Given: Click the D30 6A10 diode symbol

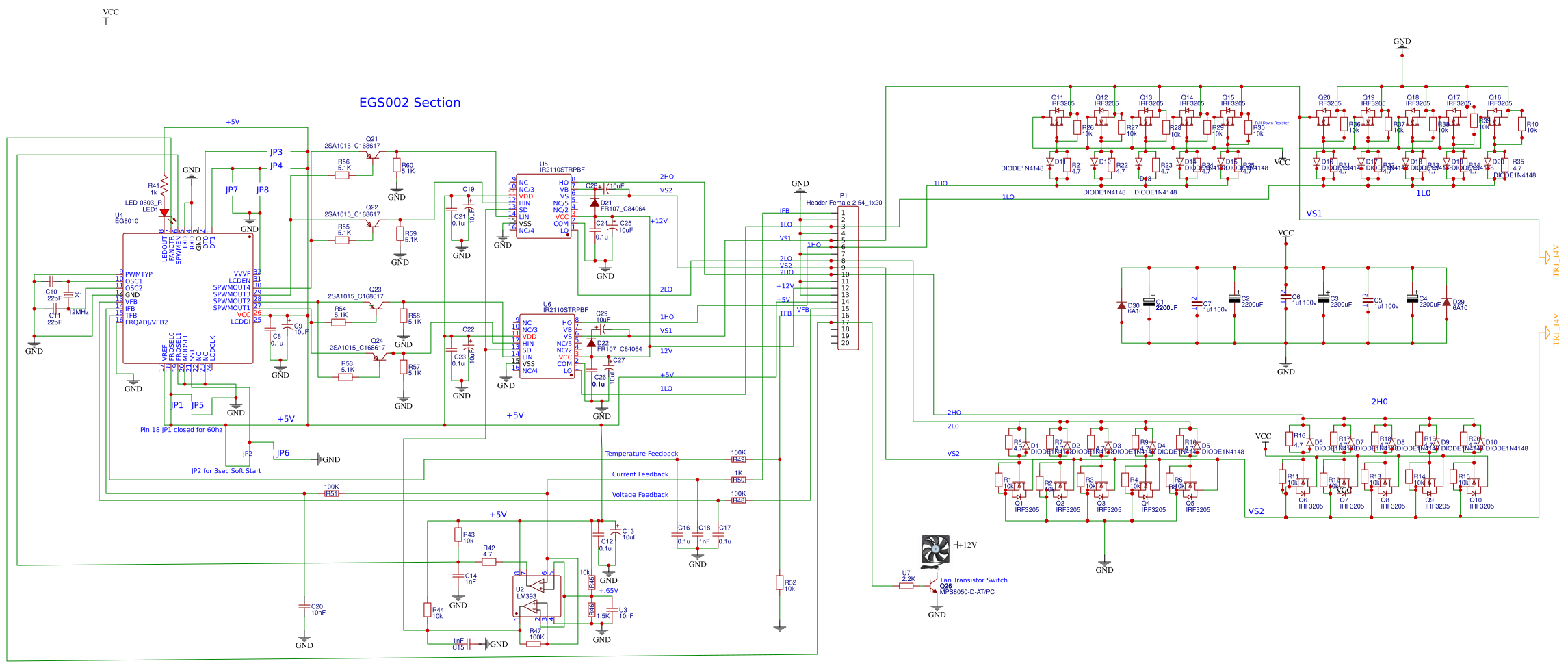Looking at the screenshot, I should click(x=1121, y=305).
